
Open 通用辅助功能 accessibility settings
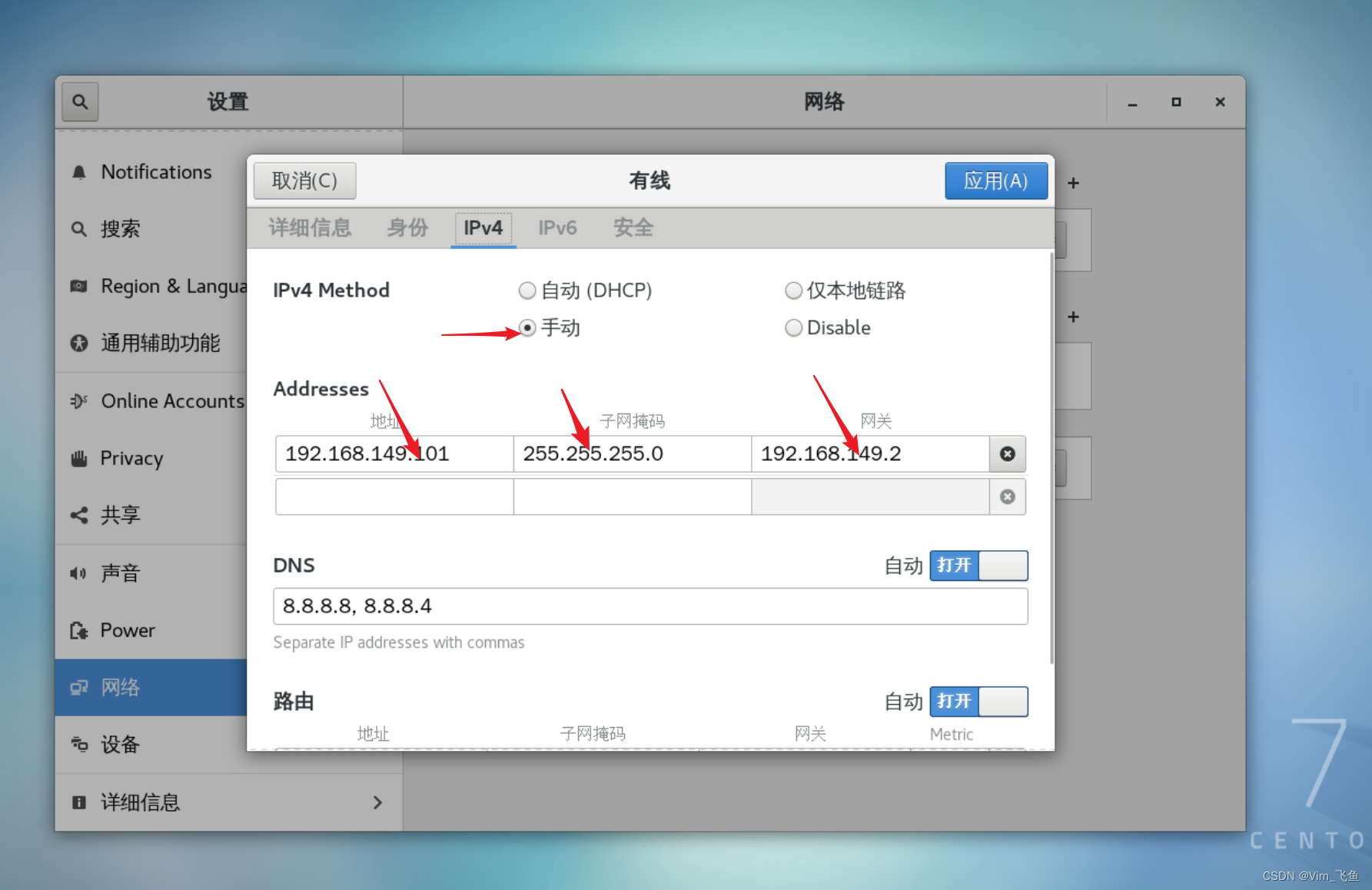coord(161,344)
